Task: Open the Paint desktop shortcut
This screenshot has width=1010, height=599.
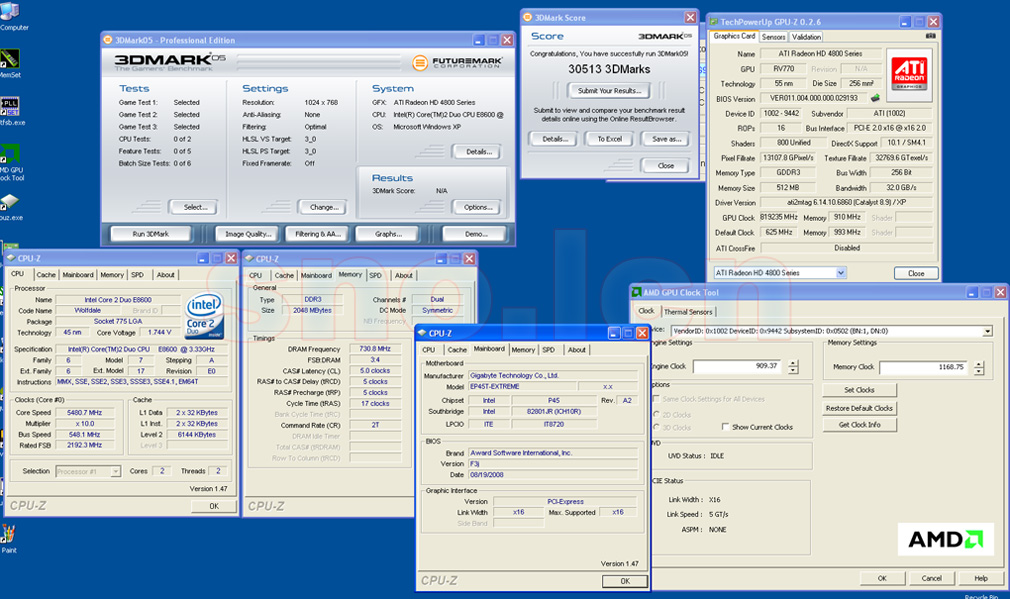Action: (x=8, y=534)
